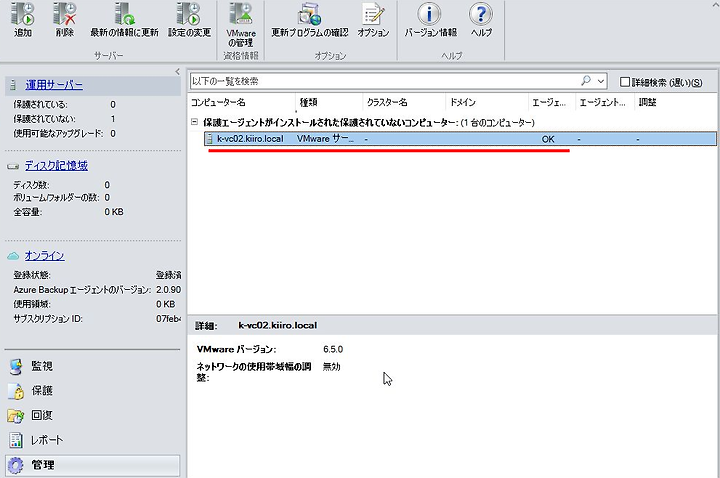Click the 監視 navigation icon
This screenshot has width=720, height=478.
point(16,366)
